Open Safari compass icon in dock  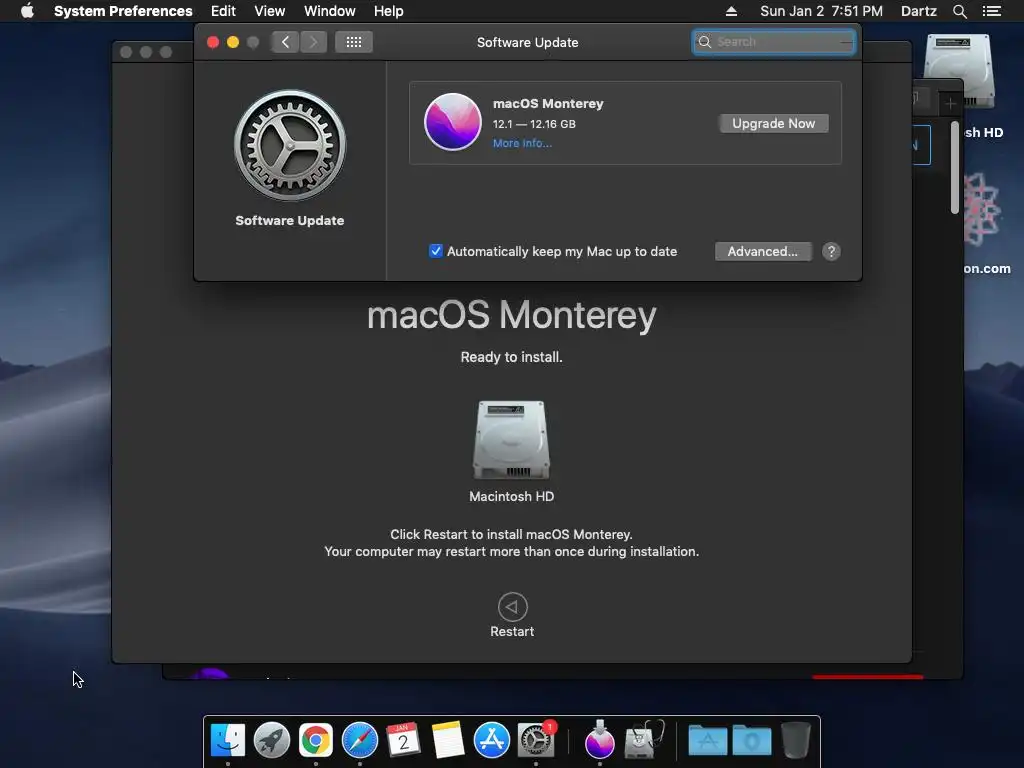click(360, 740)
